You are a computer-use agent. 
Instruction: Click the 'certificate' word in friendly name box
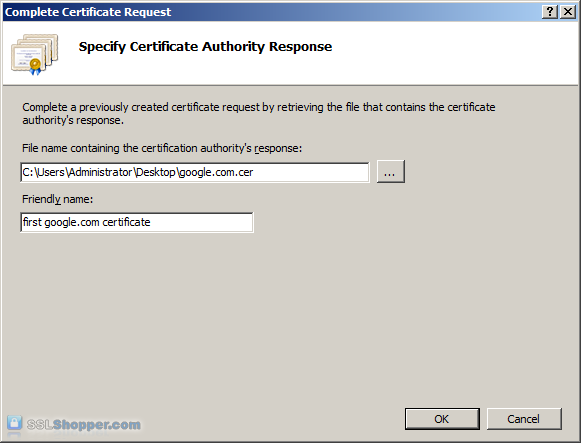click(126, 222)
